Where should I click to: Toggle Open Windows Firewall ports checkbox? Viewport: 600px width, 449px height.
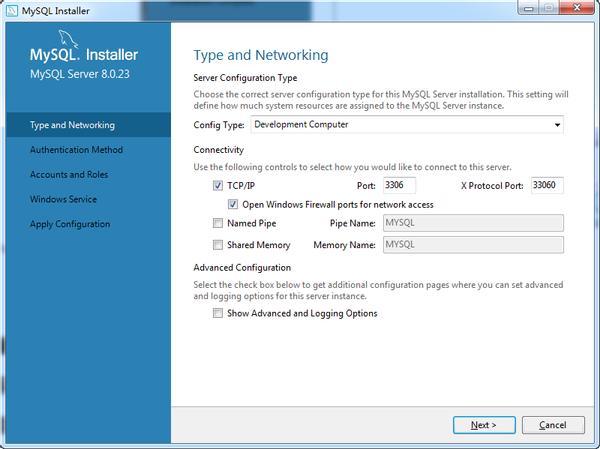click(233, 204)
